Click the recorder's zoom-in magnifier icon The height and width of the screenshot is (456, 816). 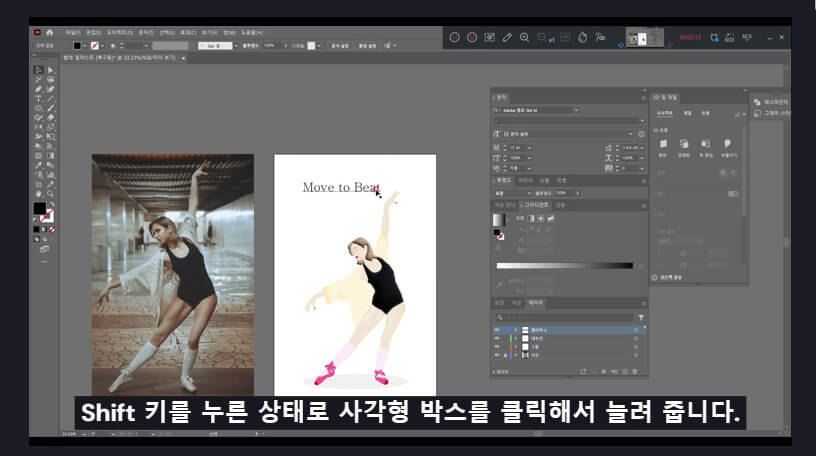click(x=525, y=37)
